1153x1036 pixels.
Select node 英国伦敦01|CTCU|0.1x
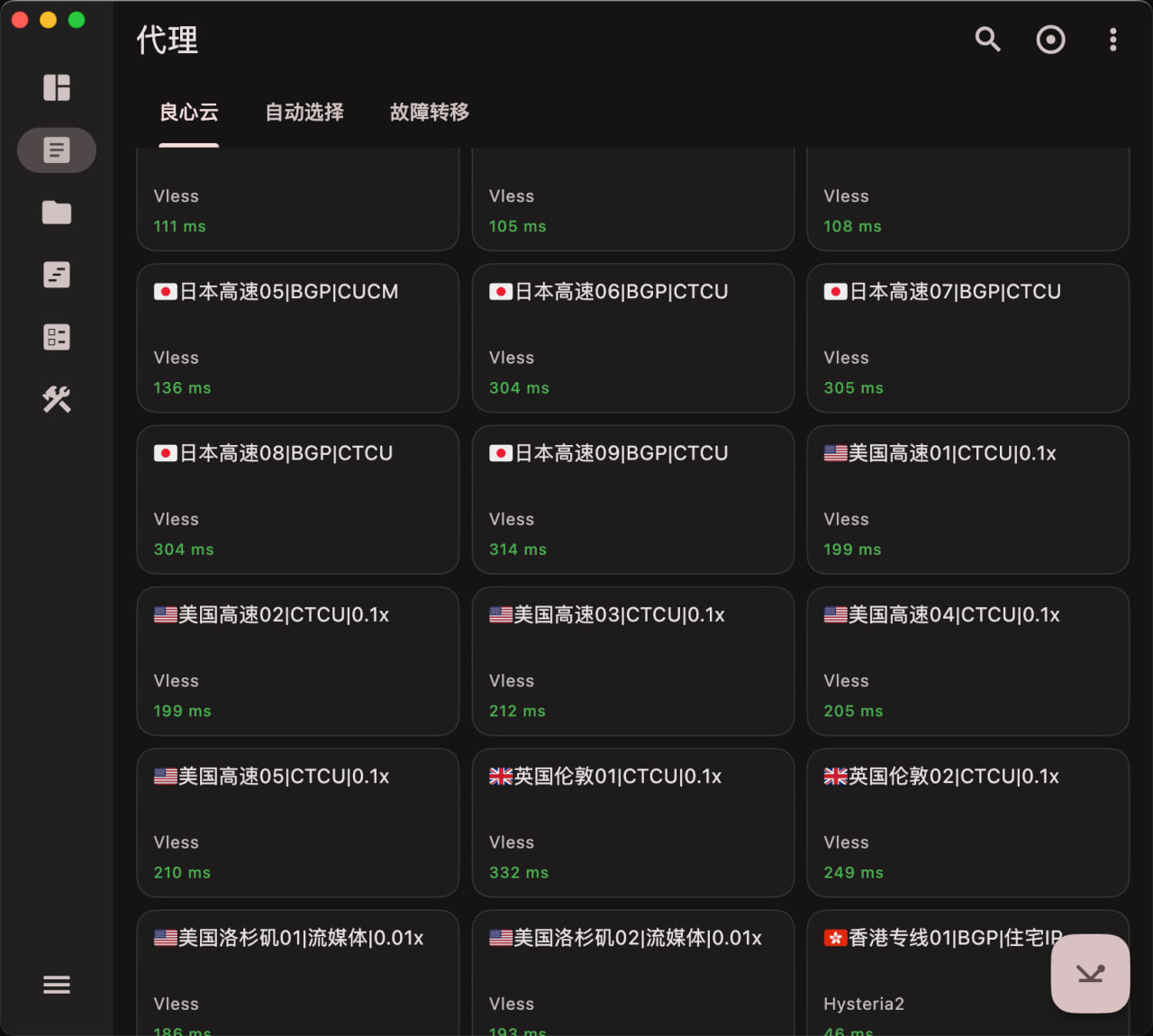point(633,822)
